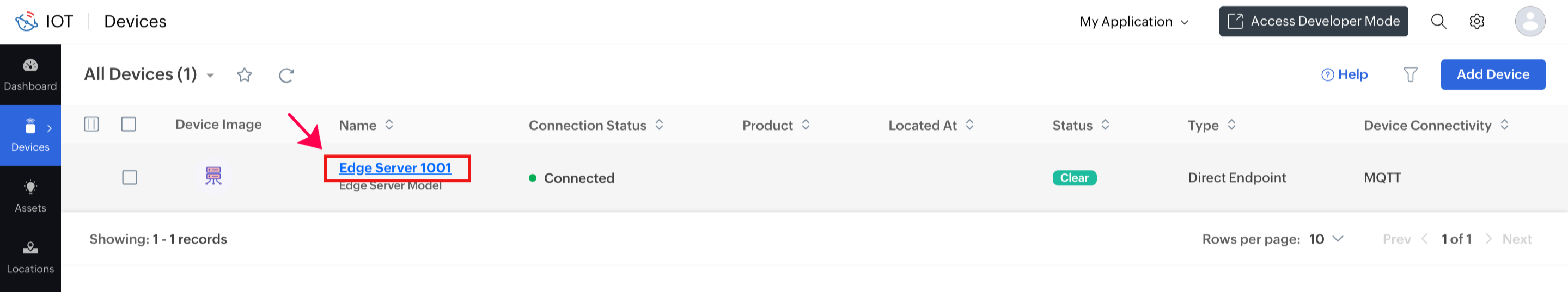The height and width of the screenshot is (292, 1568).
Task: Expand the All Devices view dropdown
Action: 210,76
